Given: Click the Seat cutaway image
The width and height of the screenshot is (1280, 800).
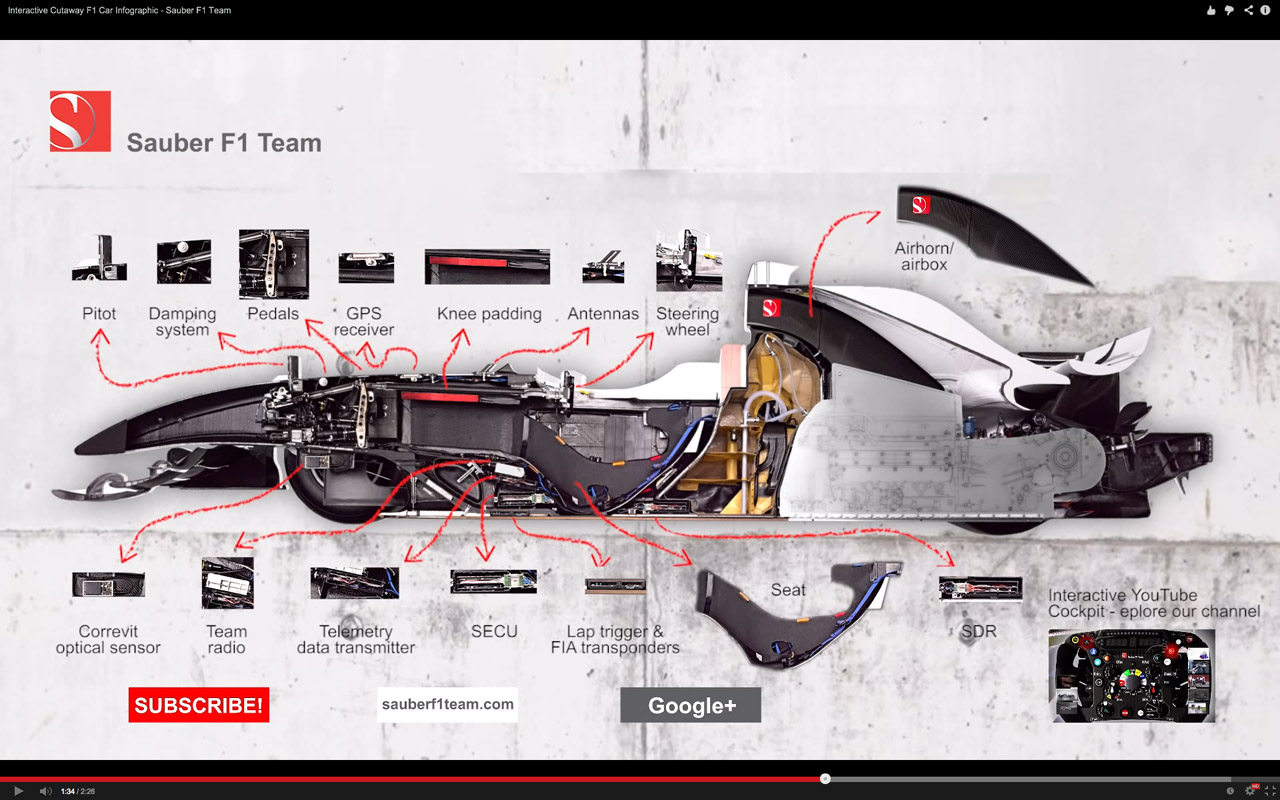Looking at the screenshot, I should pyautogui.click(x=790, y=610).
